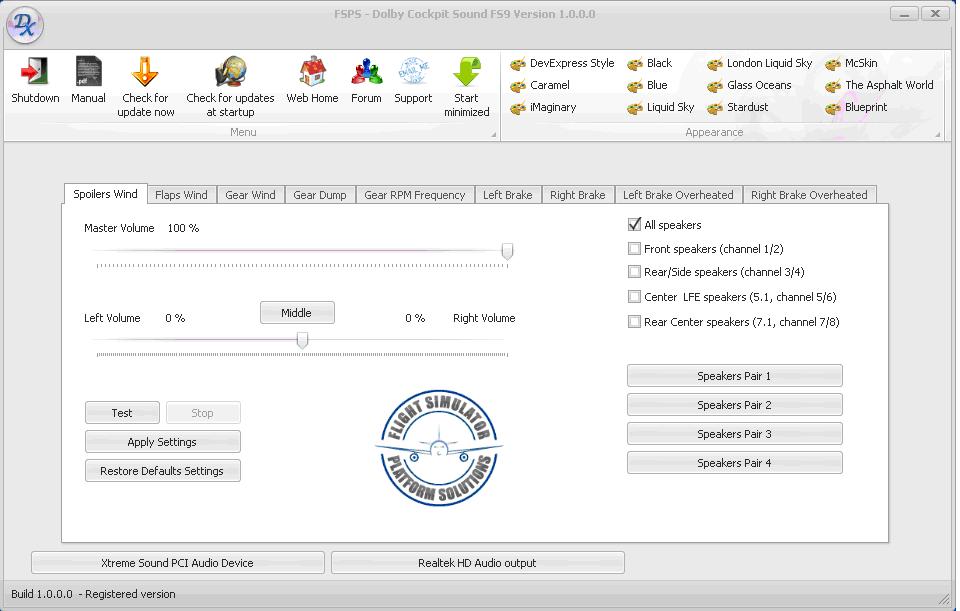Click Speakers Pair 4 button
Image resolution: width=960 pixels, height=611 pixels.
coord(734,463)
